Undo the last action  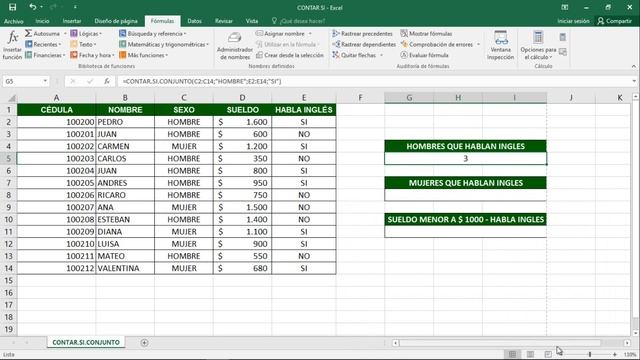pyautogui.click(x=33, y=7)
